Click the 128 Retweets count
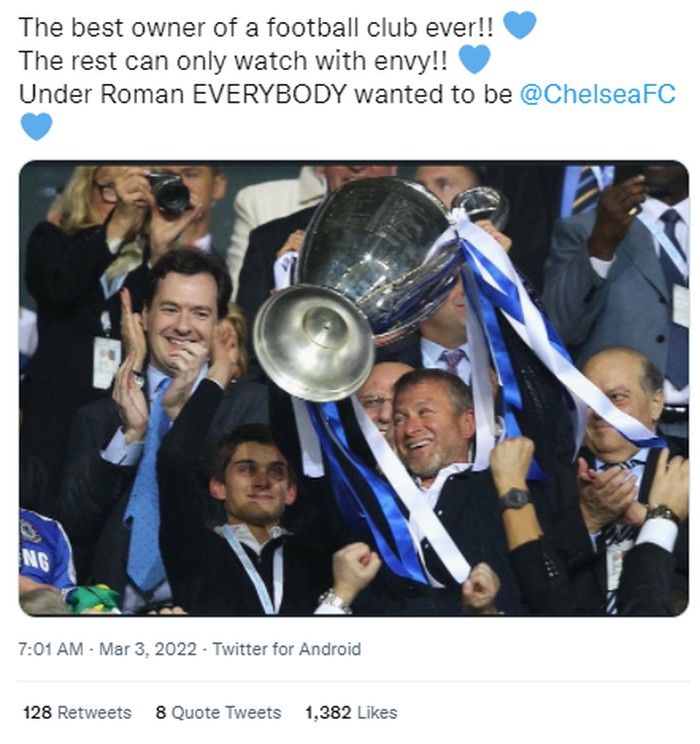Viewport: 700px width, 744px height. pos(77,713)
